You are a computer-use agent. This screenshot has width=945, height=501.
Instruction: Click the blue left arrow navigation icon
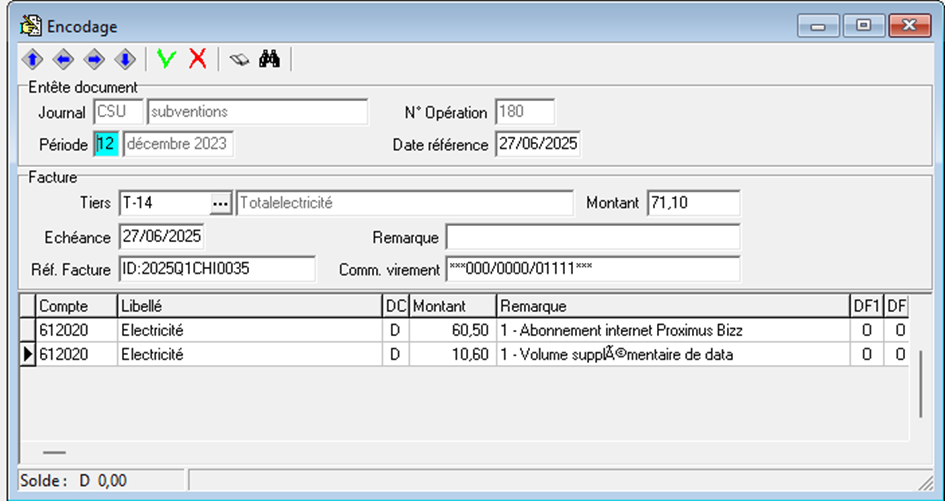click(63, 59)
